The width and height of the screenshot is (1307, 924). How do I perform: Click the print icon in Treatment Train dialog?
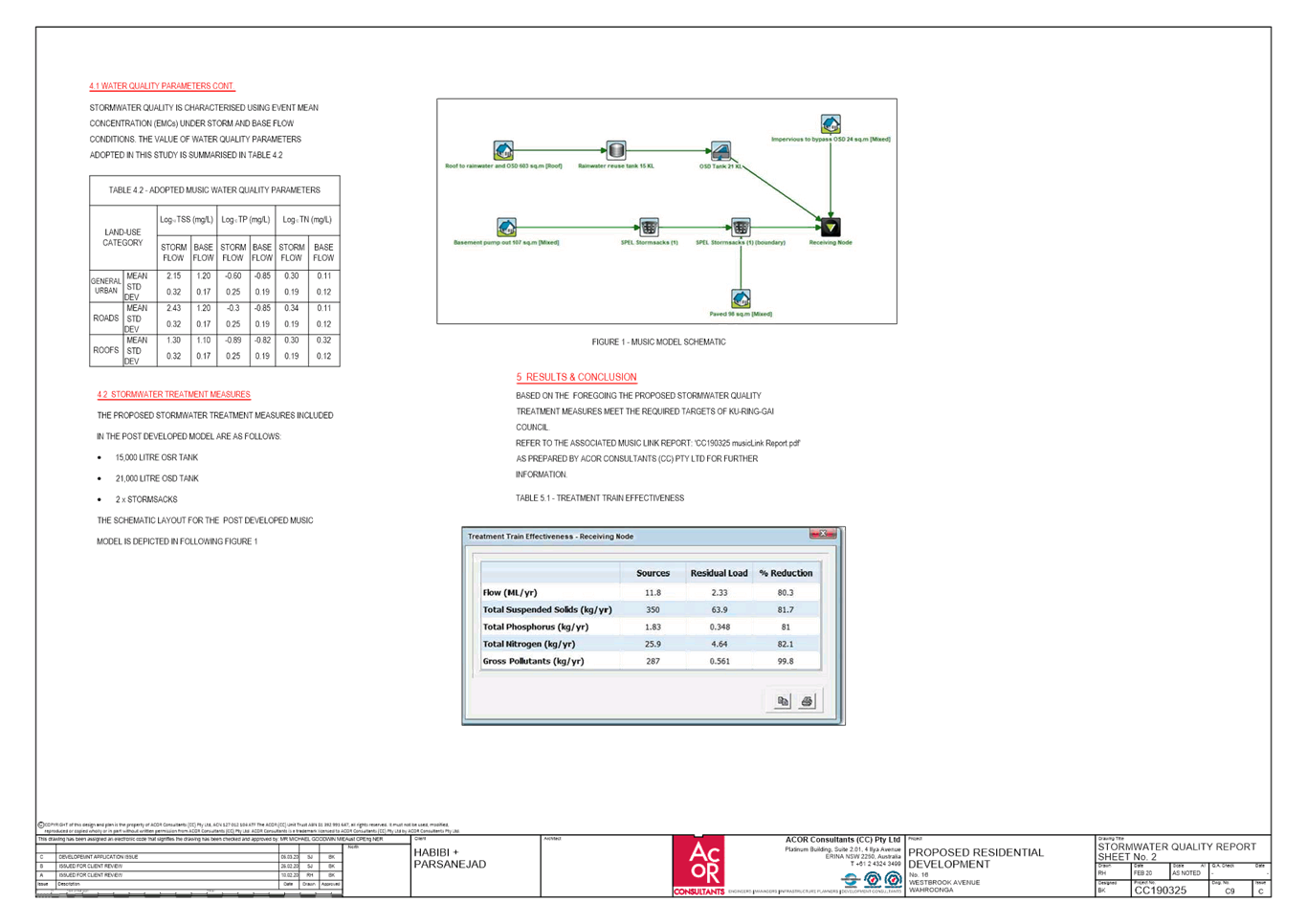pos(808,701)
